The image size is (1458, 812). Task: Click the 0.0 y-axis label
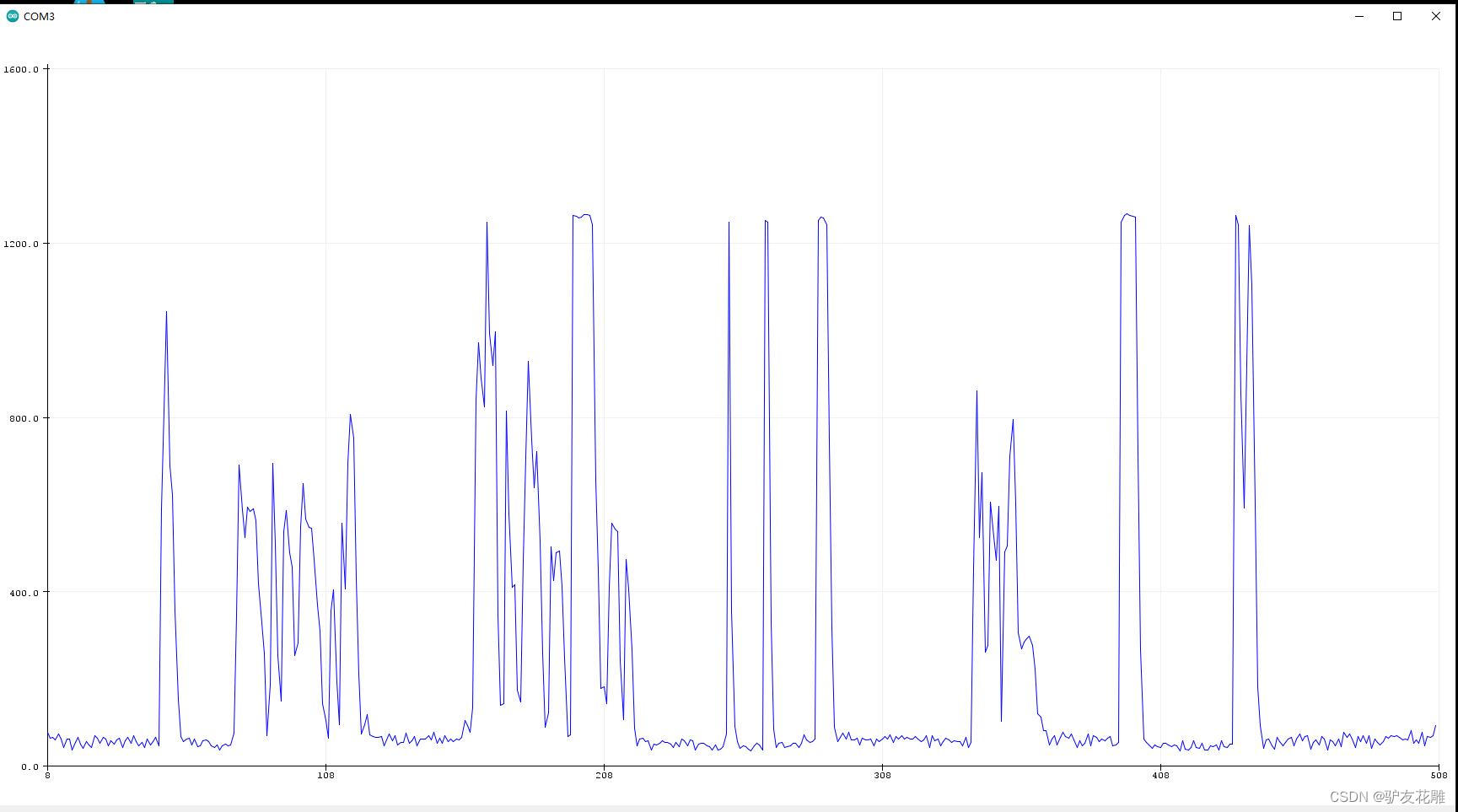pos(30,766)
